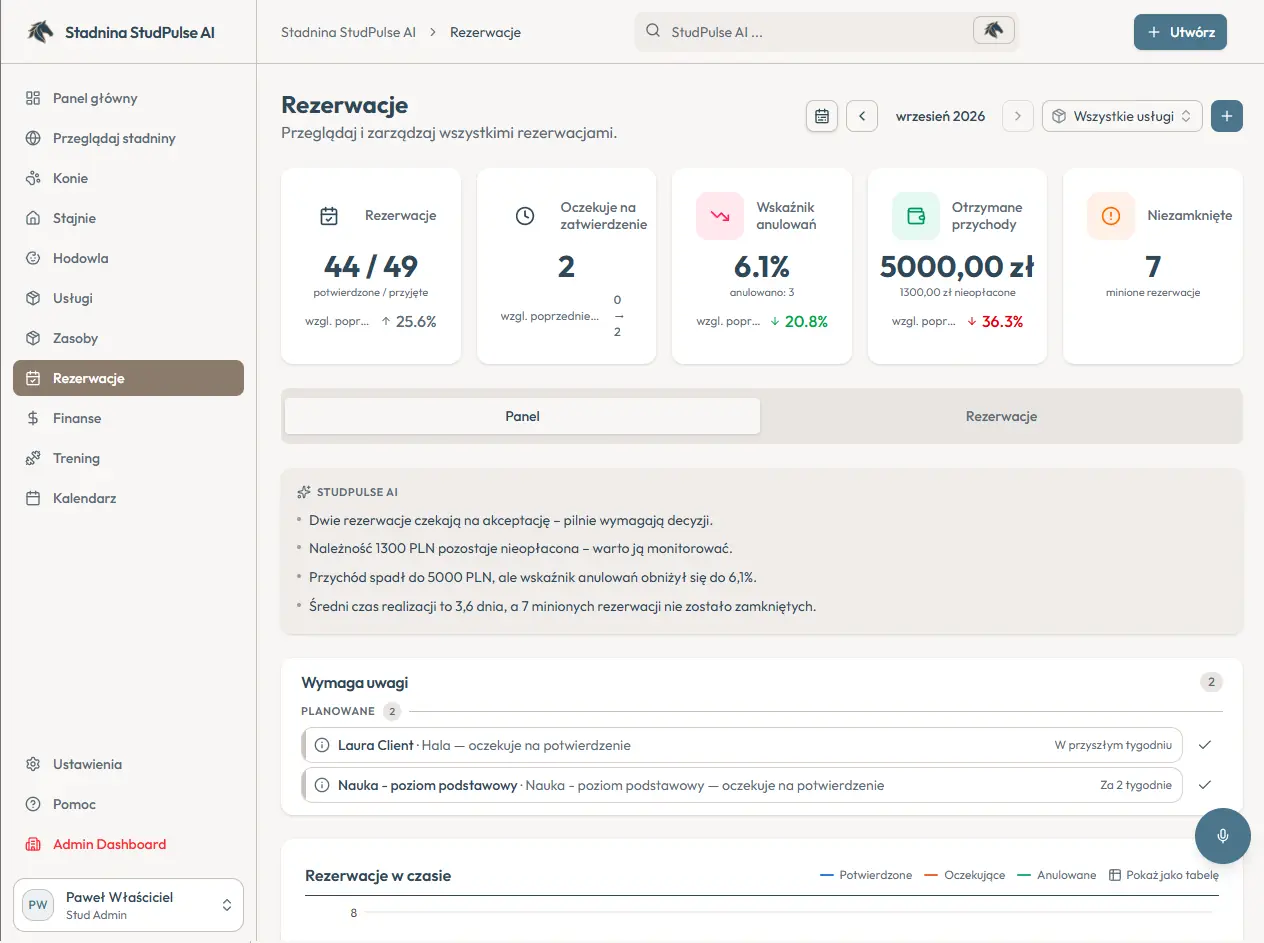Switch chart view with Pokaż jako tabelę

click(1164, 875)
